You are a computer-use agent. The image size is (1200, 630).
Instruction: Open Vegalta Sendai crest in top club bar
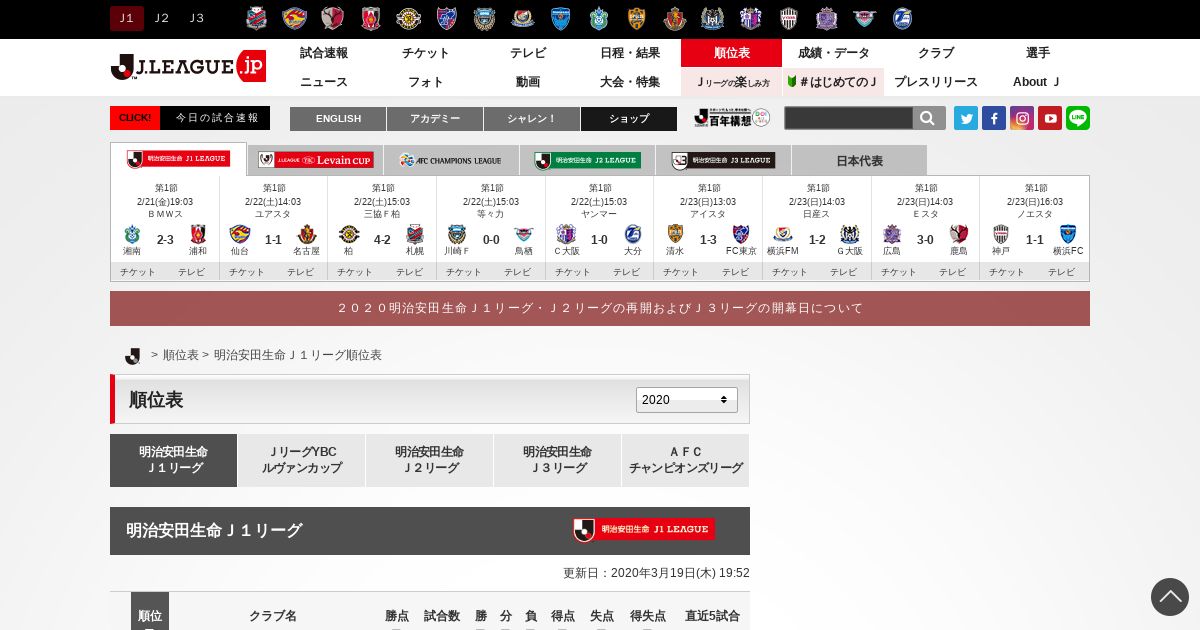point(295,18)
